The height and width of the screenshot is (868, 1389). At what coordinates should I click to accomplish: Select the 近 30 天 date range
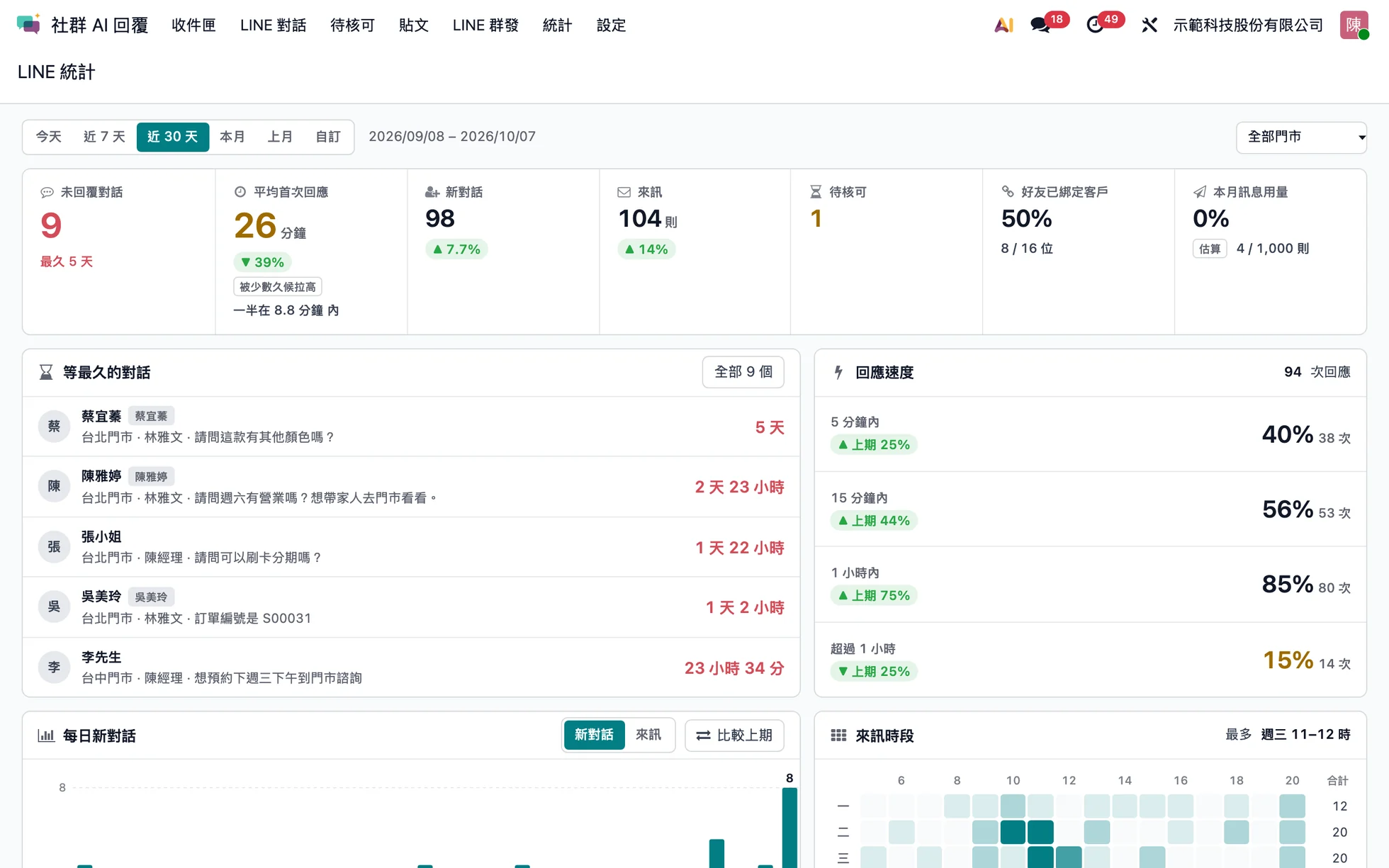click(x=173, y=137)
